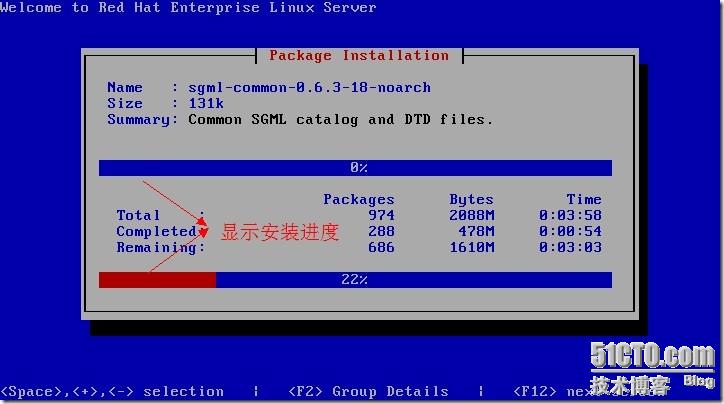724x404 pixels.
Task: Click the 22% overall progress bar
Action: pyautogui.click(x=355, y=280)
